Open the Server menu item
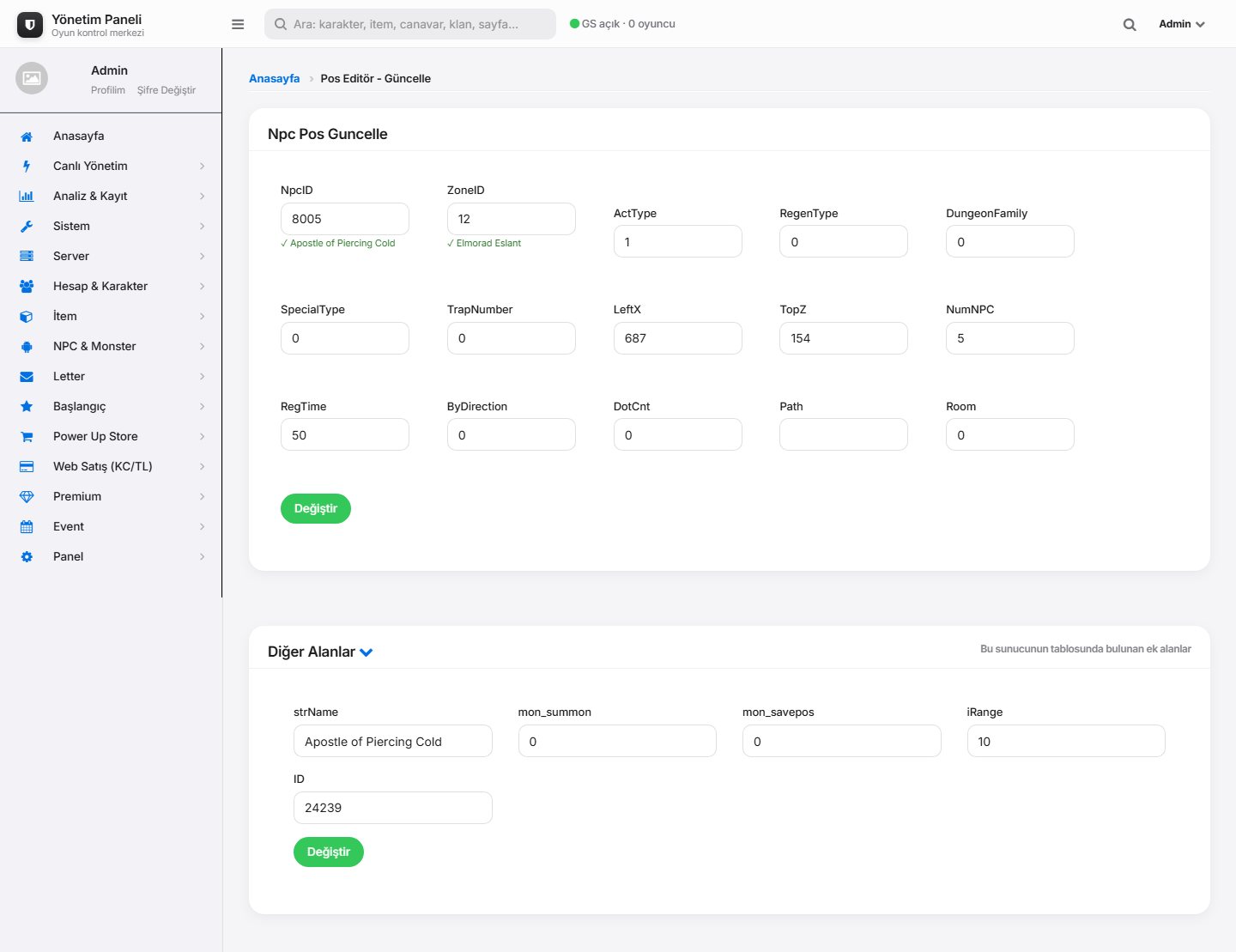1236x952 pixels. [x=112, y=257]
